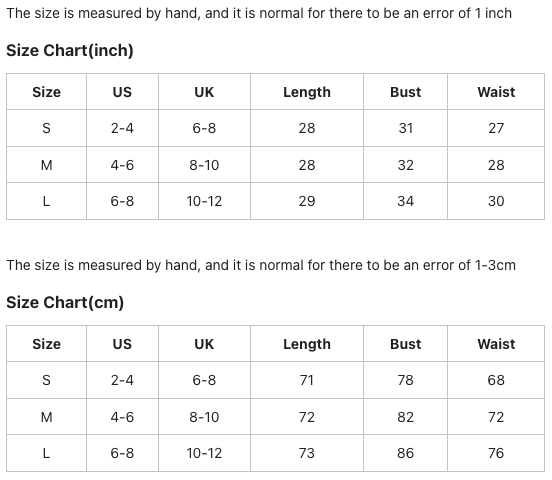Click size S cell in inch table
552x480 pixels.
coord(46,128)
